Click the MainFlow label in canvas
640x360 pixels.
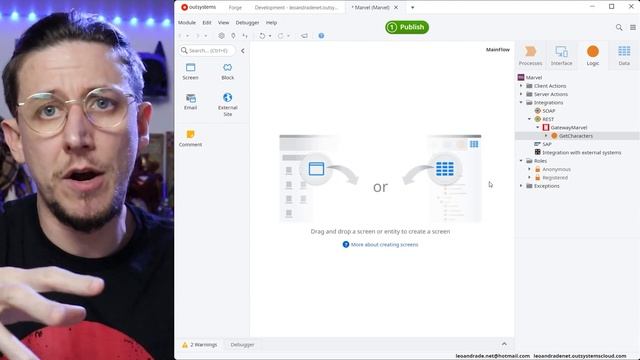coord(498,49)
